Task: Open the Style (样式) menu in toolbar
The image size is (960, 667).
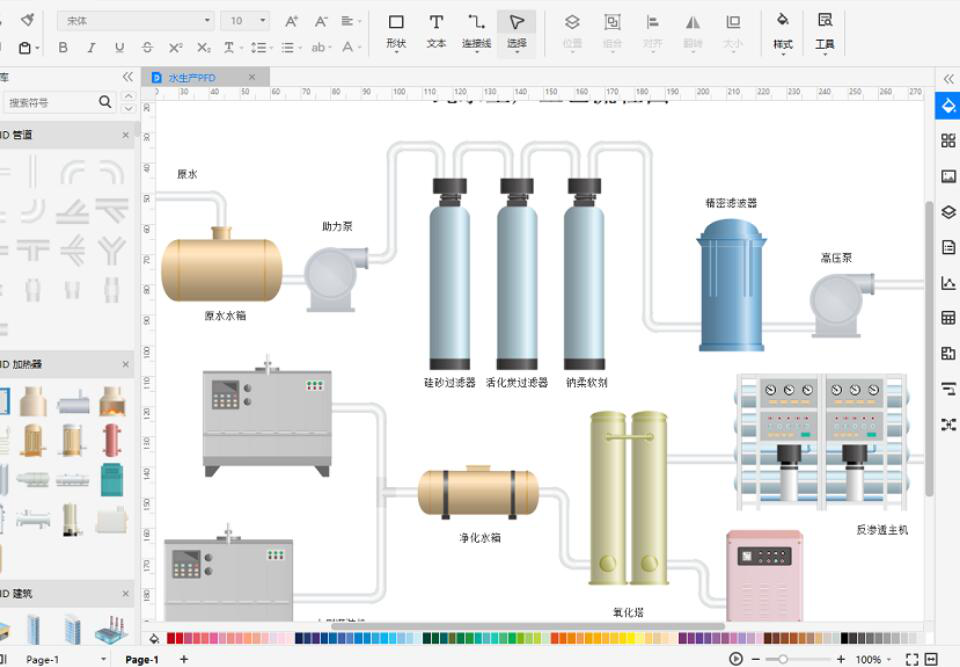Action: point(783,31)
